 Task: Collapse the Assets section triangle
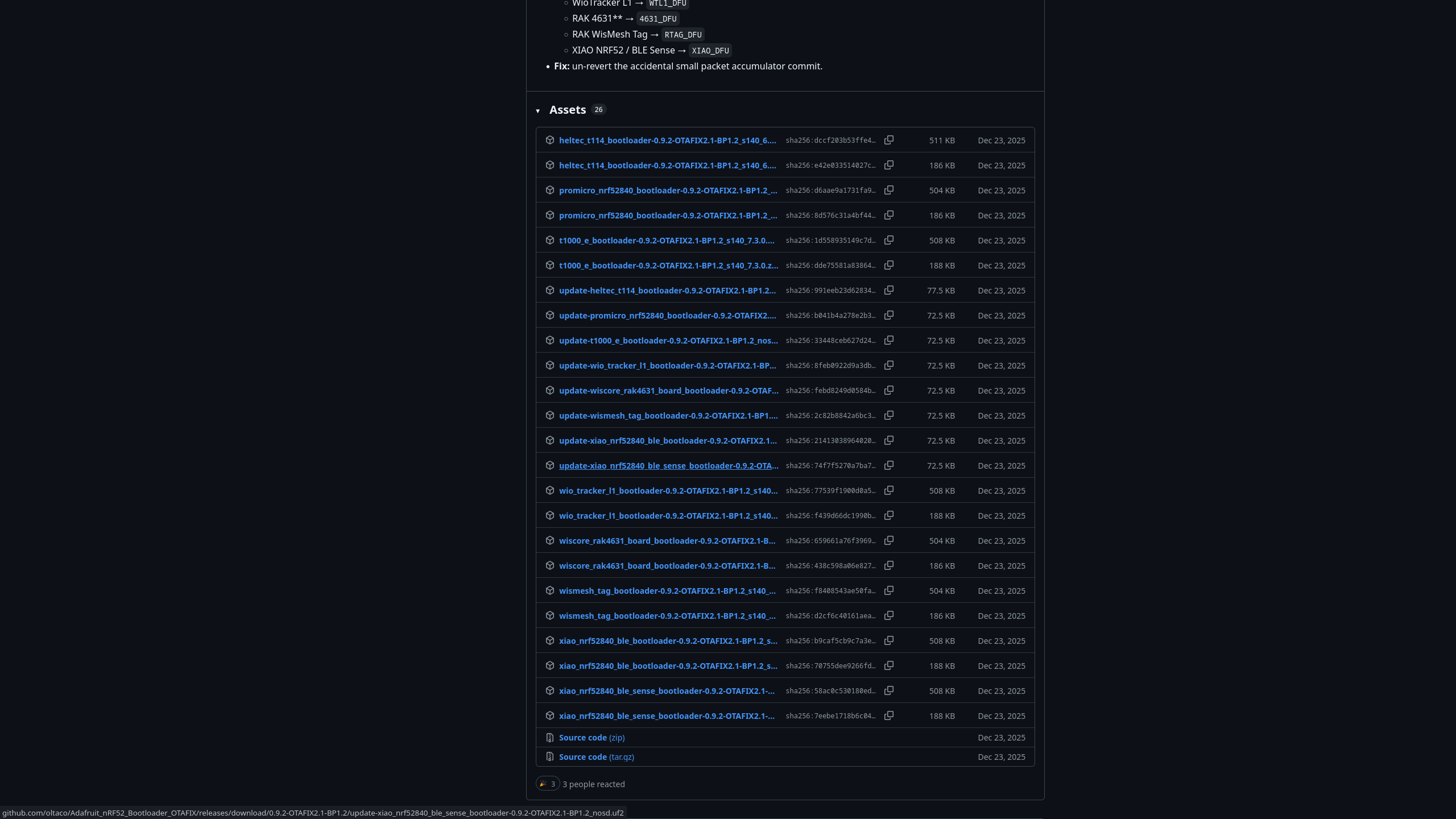pyautogui.click(x=537, y=111)
